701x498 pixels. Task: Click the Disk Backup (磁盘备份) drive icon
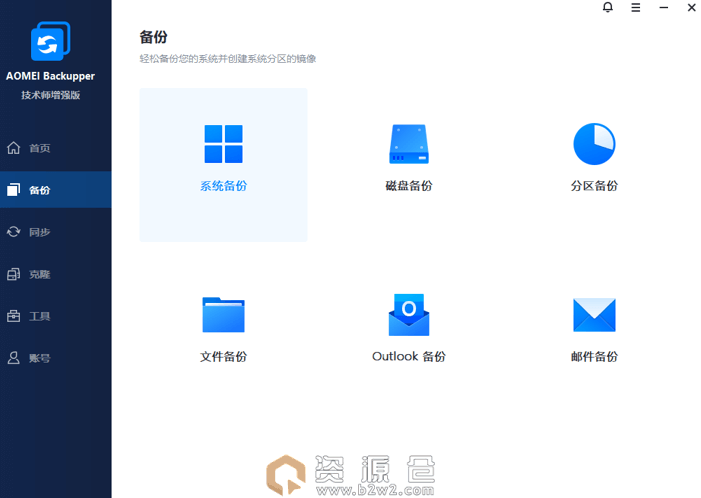click(408, 144)
